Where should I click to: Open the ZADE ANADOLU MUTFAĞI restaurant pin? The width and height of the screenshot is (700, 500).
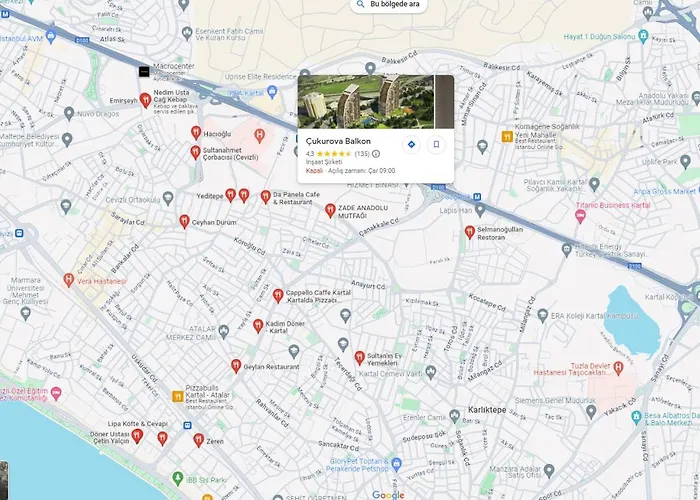coord(330,210)
